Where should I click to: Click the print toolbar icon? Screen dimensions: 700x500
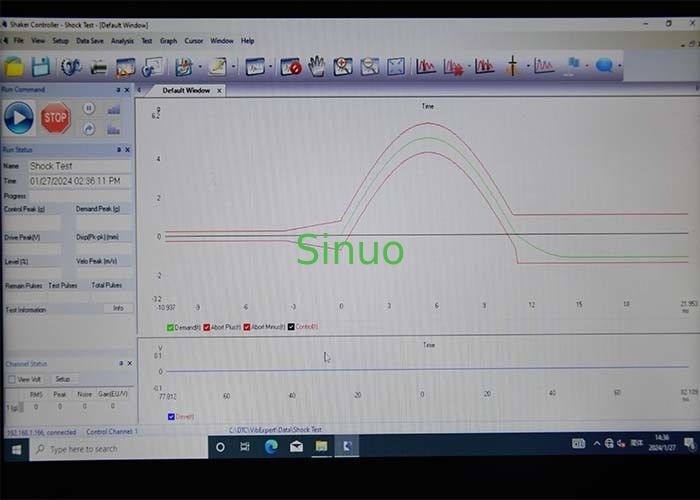point(99,67)
